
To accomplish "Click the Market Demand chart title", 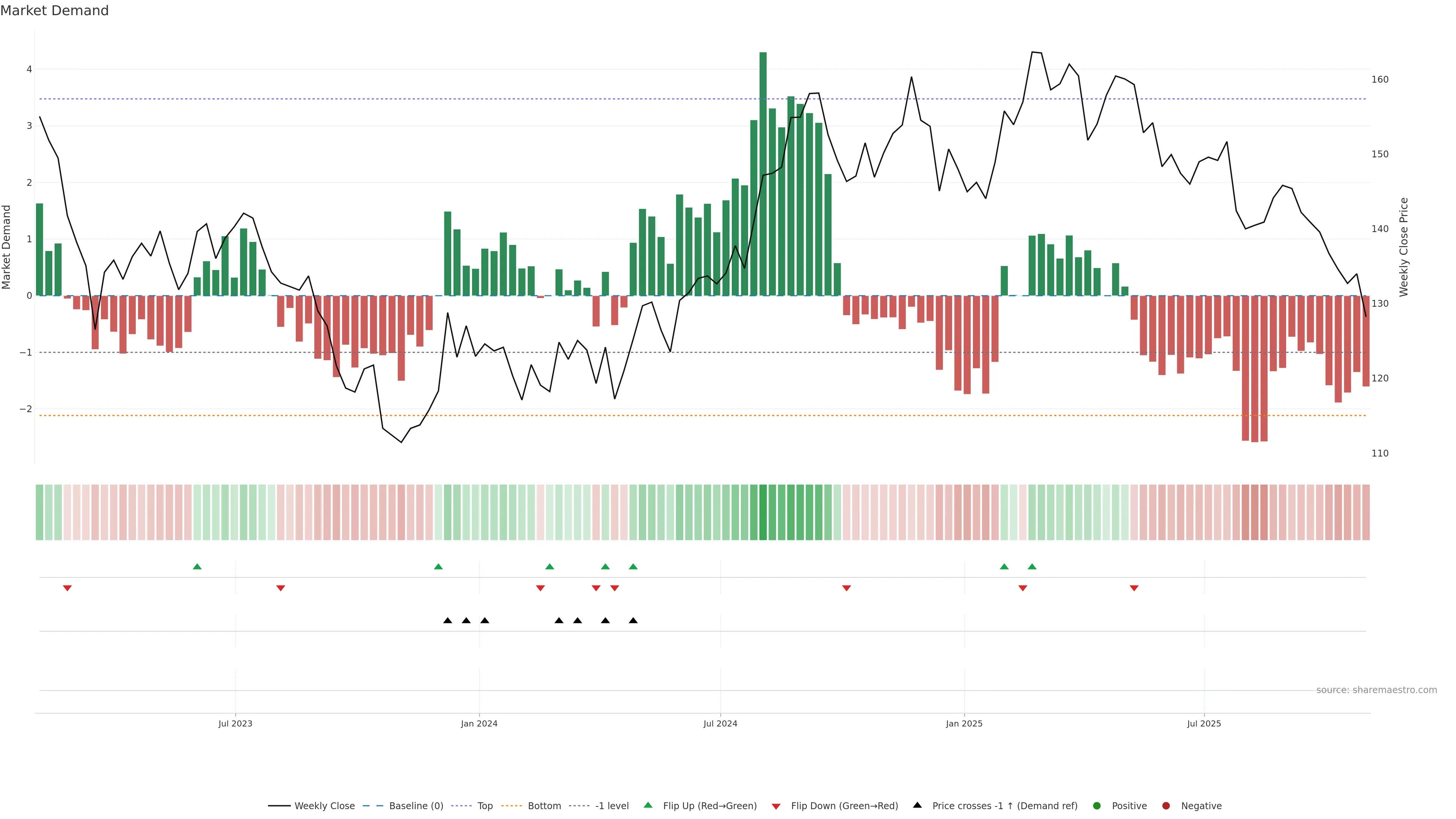I will tap(54, 11).
